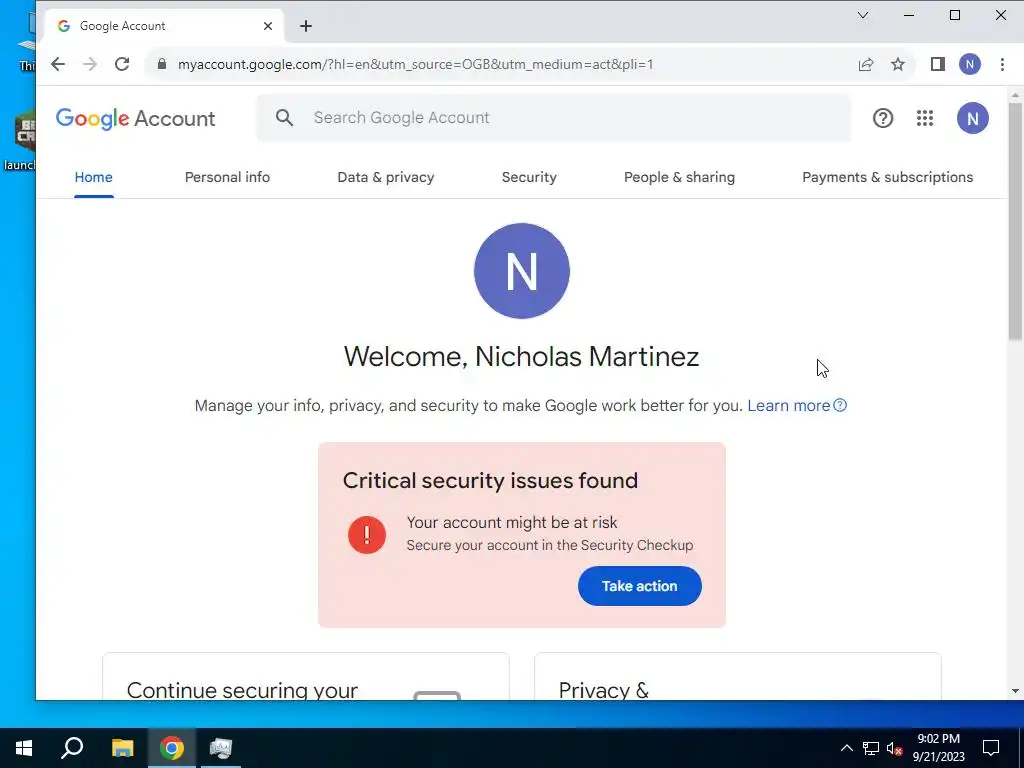Follow the Learn more link

pyautogui.click(x=797, y=406)
